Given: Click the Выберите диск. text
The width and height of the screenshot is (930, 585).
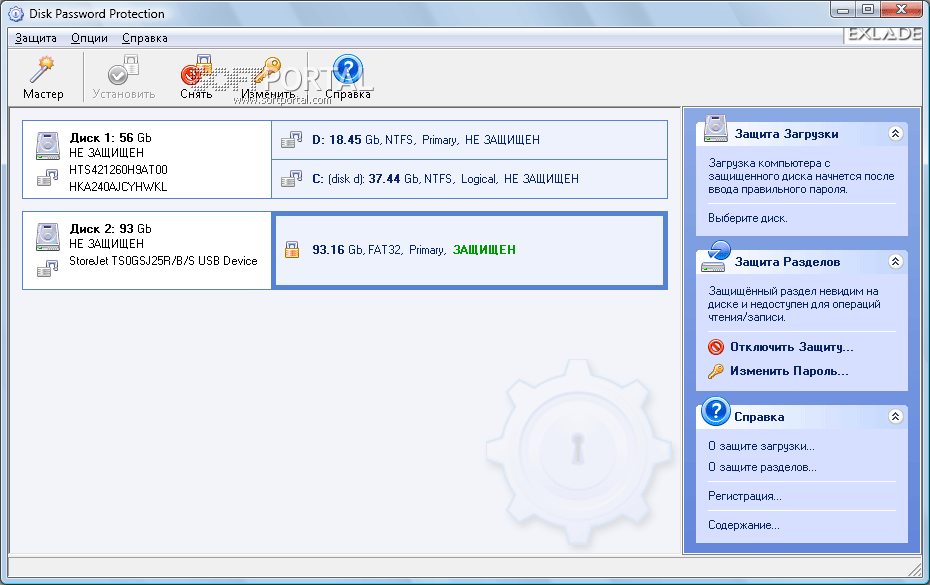Looking at the screenshot, I should coord(748,218).
